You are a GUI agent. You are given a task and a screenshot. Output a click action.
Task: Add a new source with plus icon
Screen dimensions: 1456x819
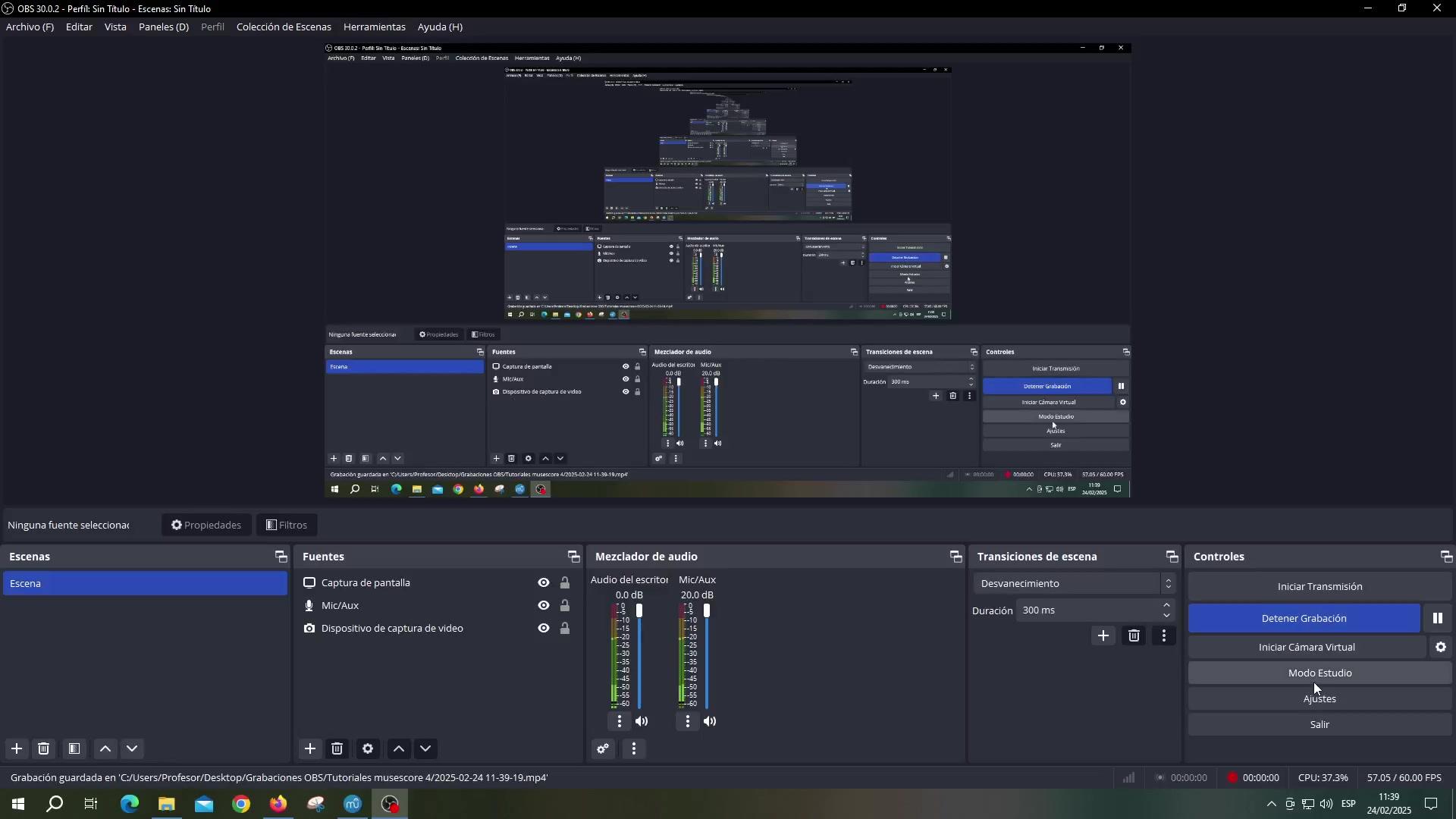[310, 749]
